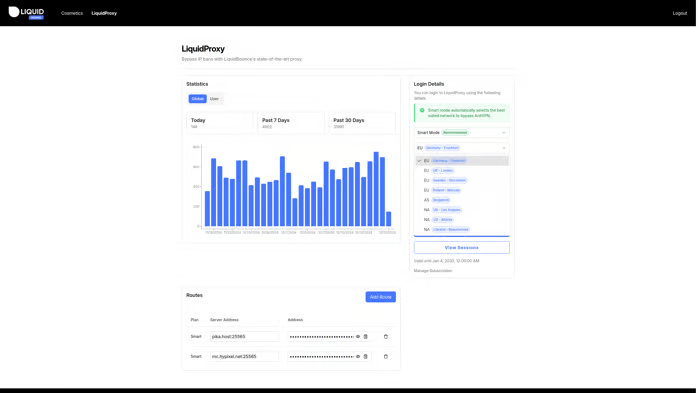The image size is (700, 393).
Task: Open the Cosmetics page from the header
Action: pyautogui.click(x=72, y=13)
